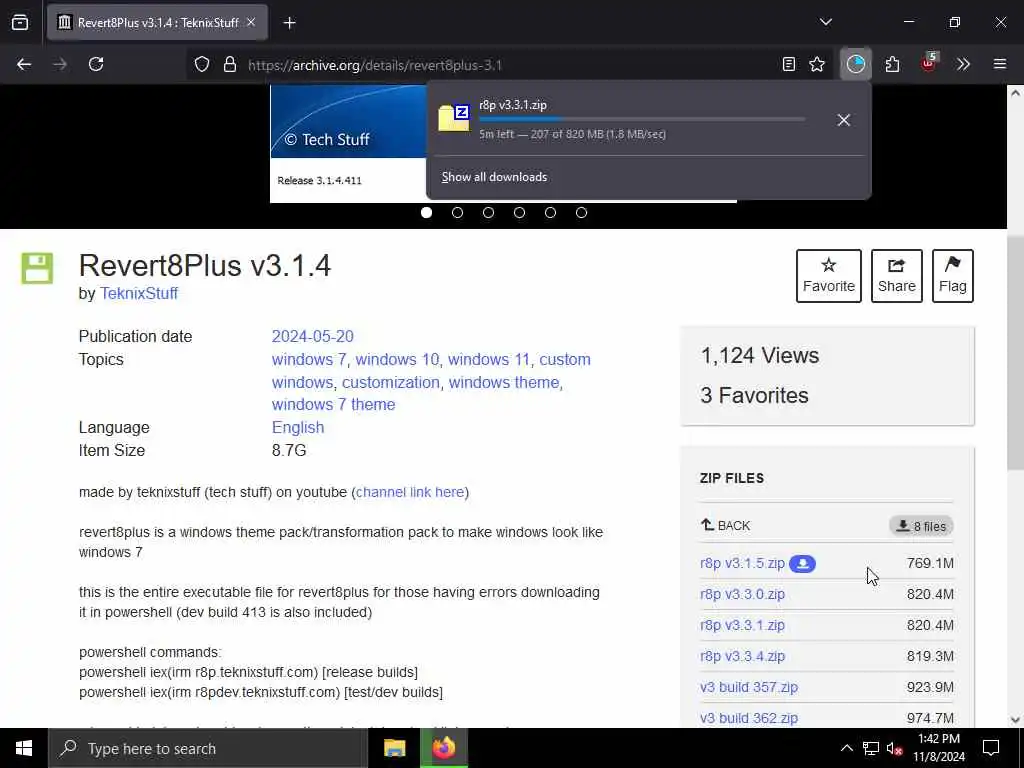Screen dimensions: 1024x768
Task: Show hidden system tray icons
Action: [846, 748]
